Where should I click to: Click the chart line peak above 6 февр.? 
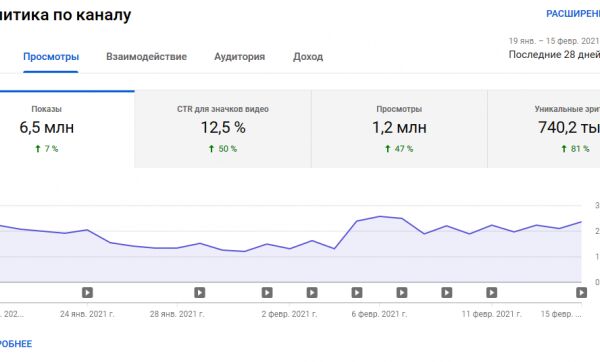coord(380,217)
